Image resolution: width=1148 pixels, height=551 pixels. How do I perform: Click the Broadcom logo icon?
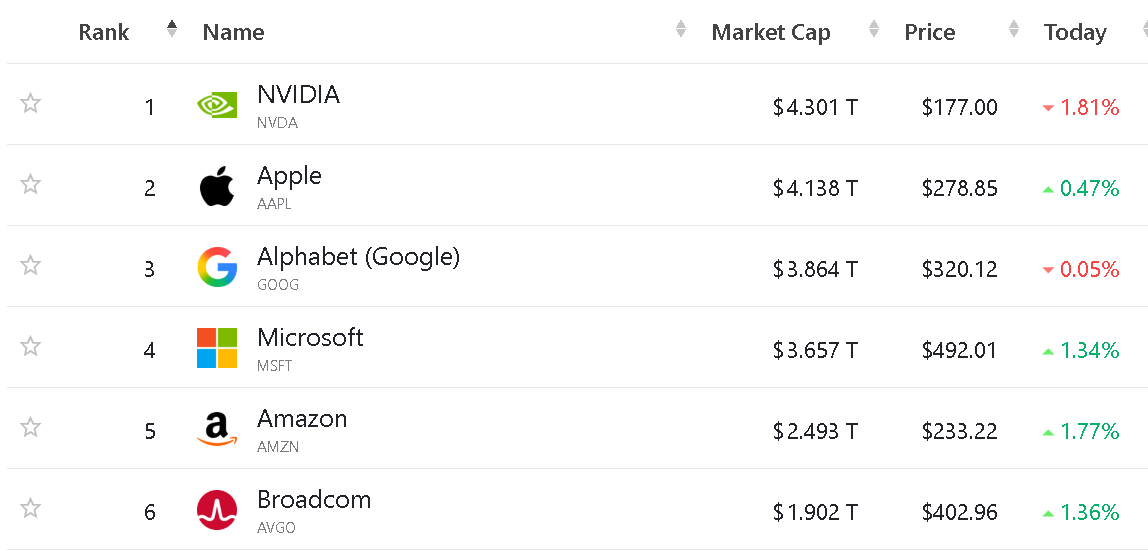(217, 510)
